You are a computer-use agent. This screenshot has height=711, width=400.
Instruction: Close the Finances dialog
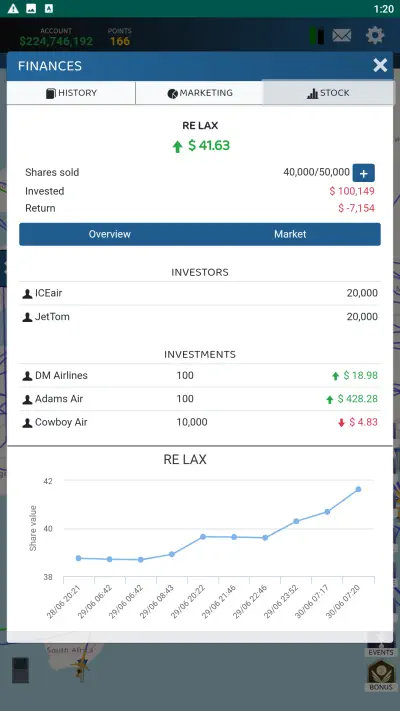coord(380,65)
